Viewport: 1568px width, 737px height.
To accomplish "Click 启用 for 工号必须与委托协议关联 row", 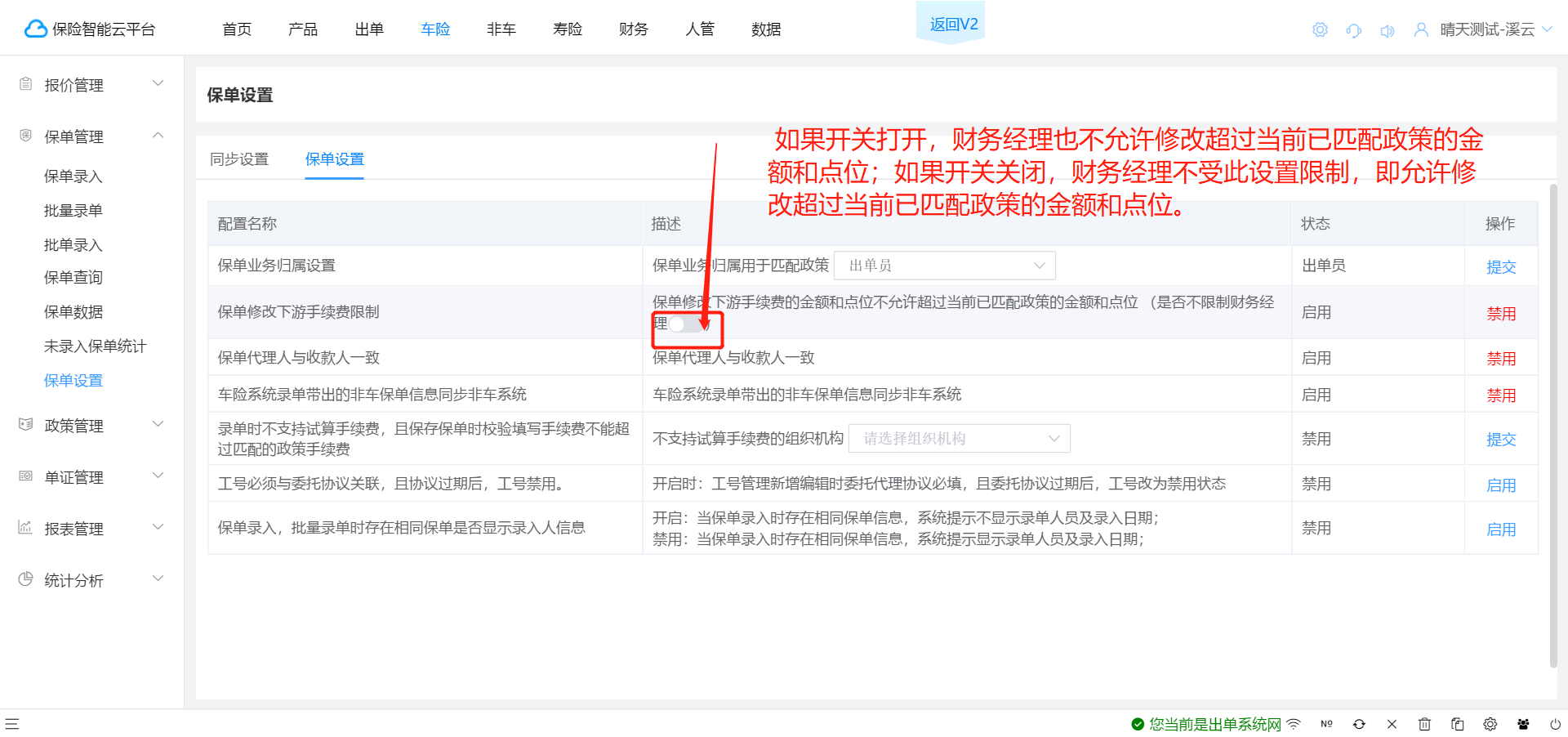I will pyautogui.click(x=1501, y=485).
